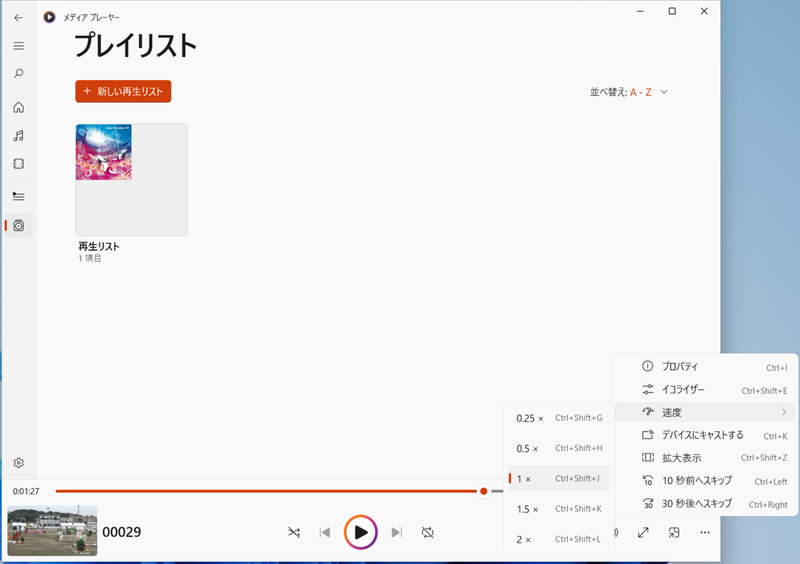
Task: Go back with the arrow icon
Action: click(x=18, y=18)
